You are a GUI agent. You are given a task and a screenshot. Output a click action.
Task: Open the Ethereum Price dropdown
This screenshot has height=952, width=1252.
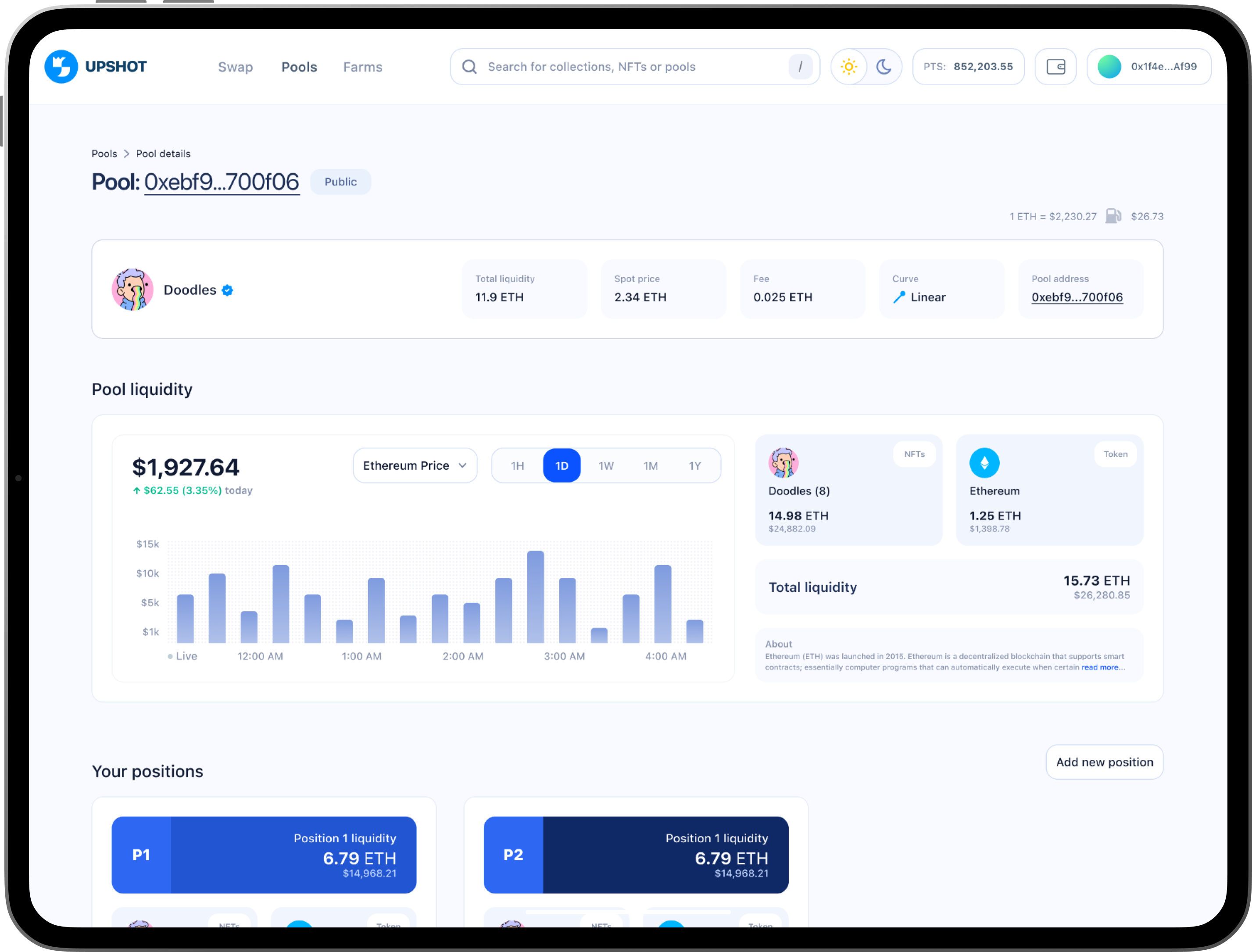pyautogui.click(x=415, y=466)
